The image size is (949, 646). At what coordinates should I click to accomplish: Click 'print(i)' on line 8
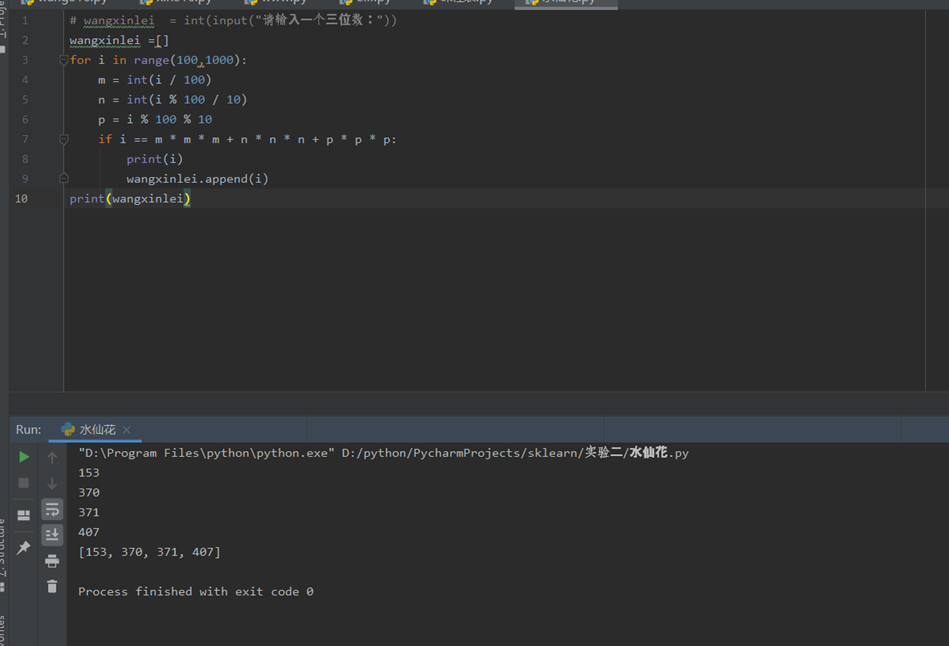[x=154, y=159]
